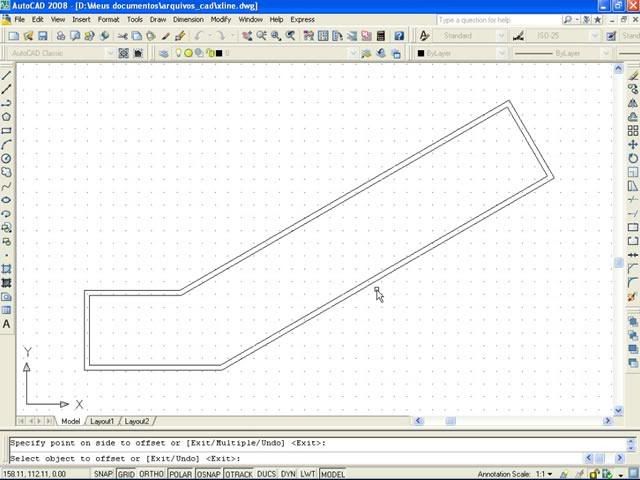Click the Dimension Style icon
The width and height of the screenshot is (640, 480).
(x=518, y=36)
